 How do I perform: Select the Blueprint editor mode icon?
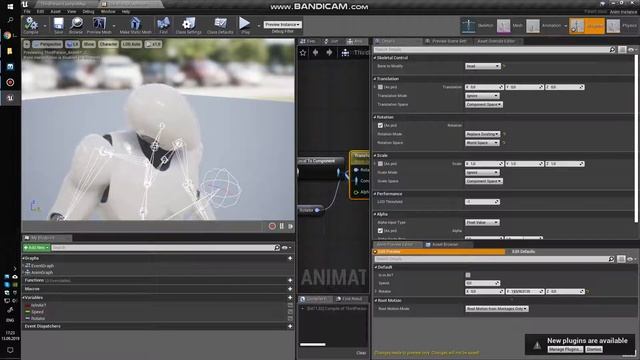(577, 26)
